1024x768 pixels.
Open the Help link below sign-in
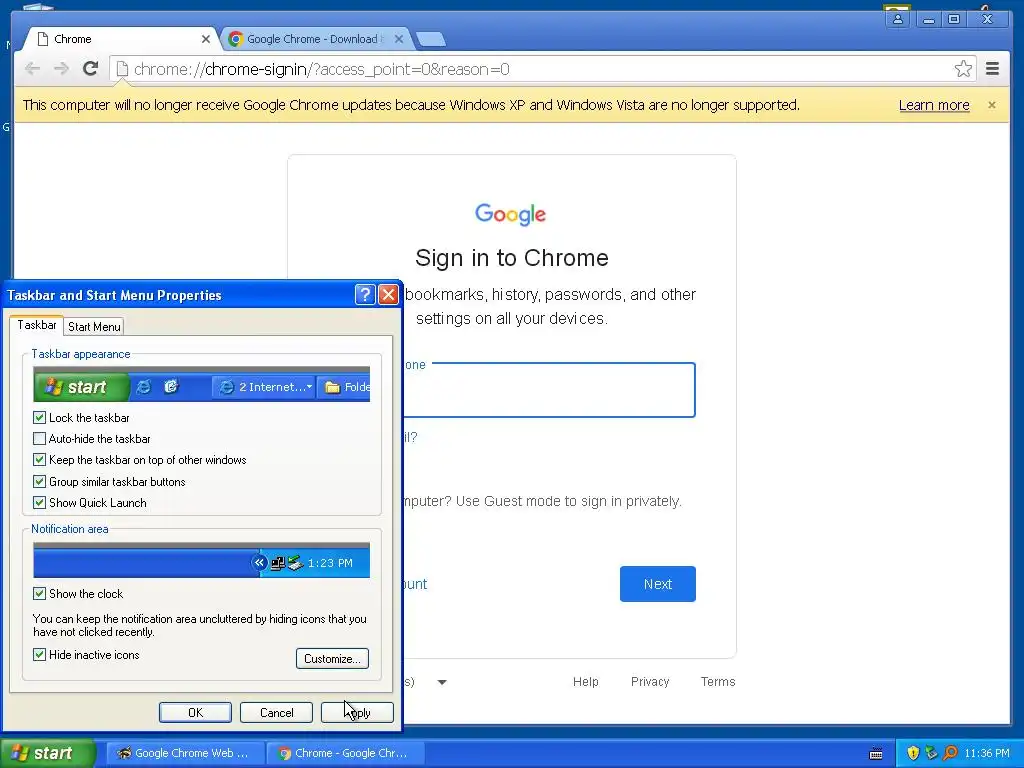coord(585,682)
